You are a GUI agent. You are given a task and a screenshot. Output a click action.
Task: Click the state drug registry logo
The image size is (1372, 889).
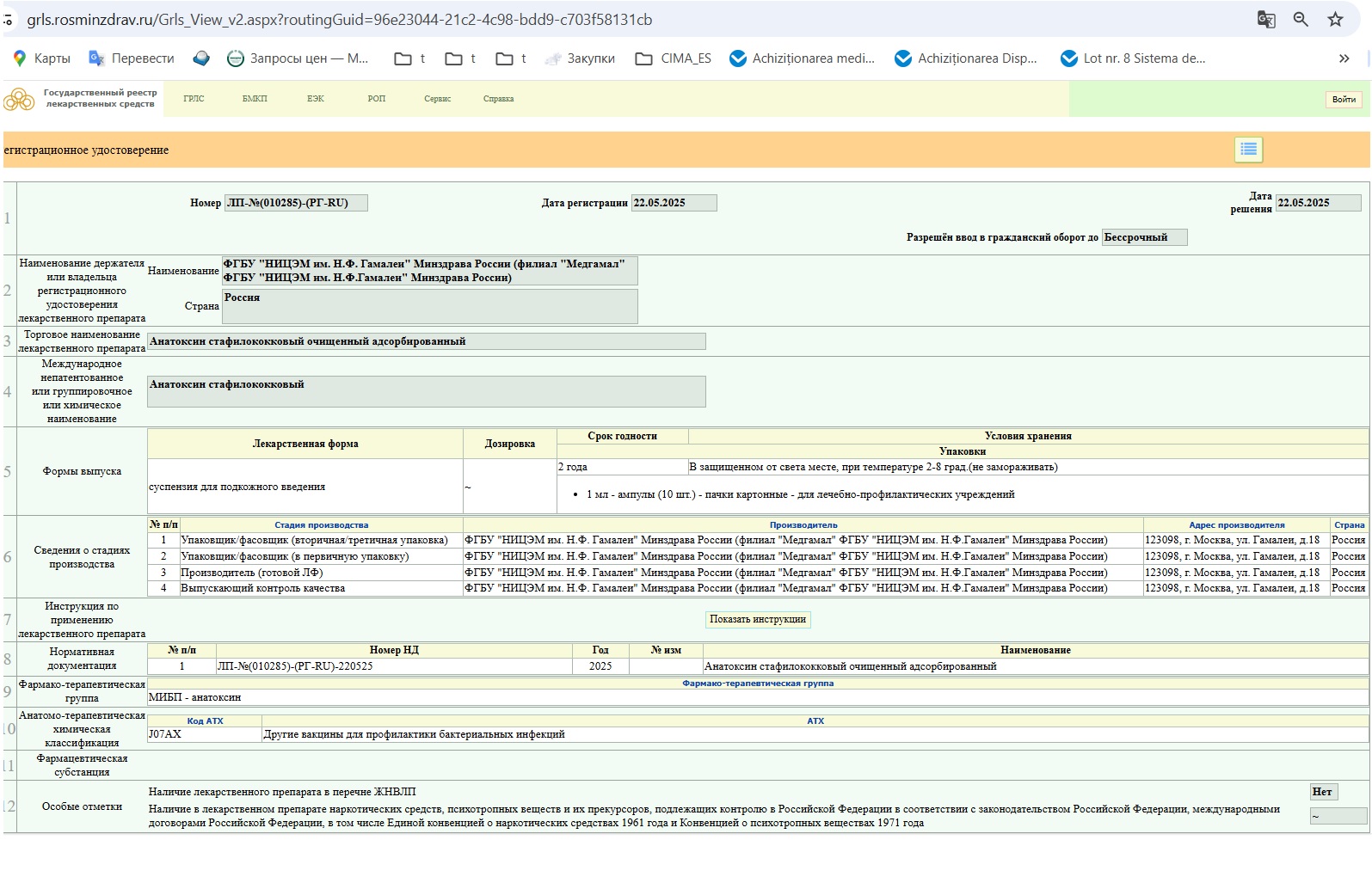pyautogui.click(x=81, y=99)
